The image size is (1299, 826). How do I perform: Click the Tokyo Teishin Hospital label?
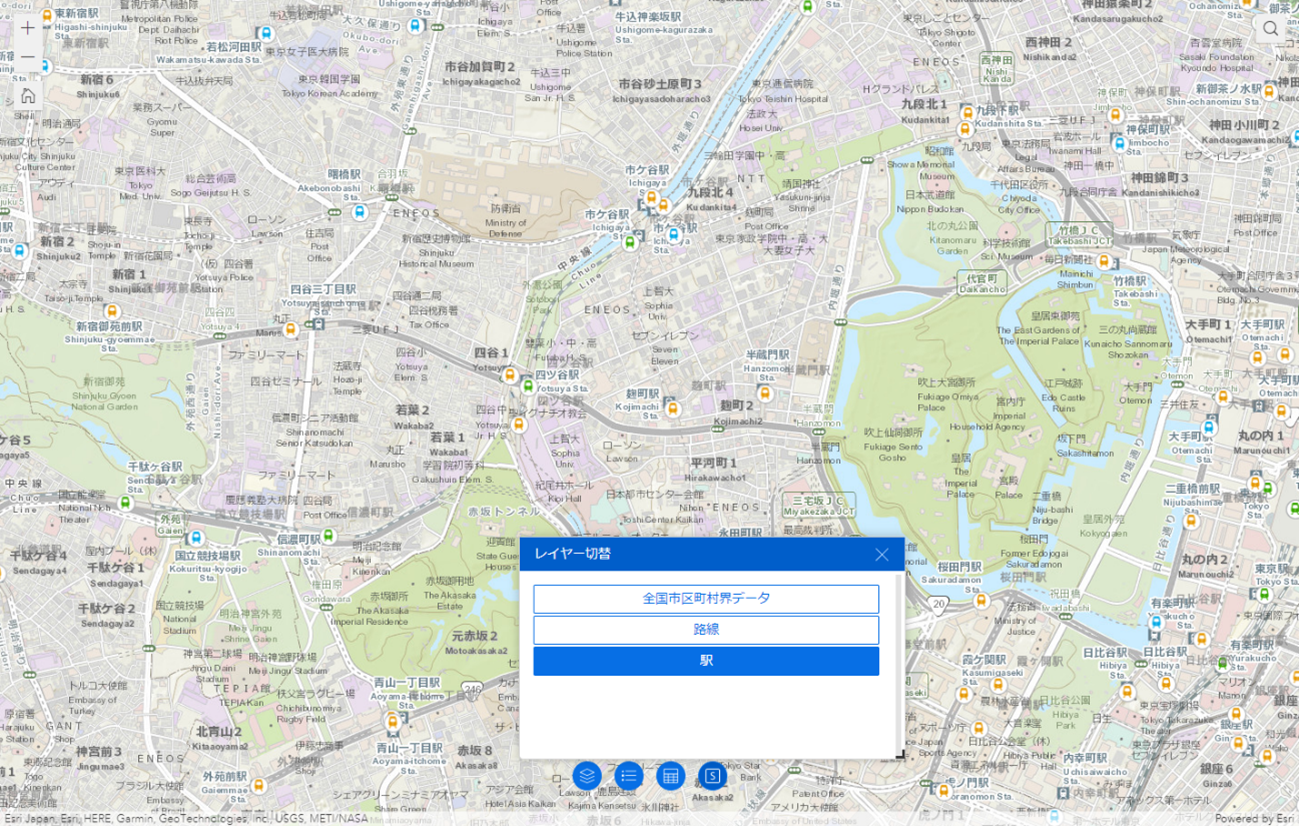coord(783,99)
